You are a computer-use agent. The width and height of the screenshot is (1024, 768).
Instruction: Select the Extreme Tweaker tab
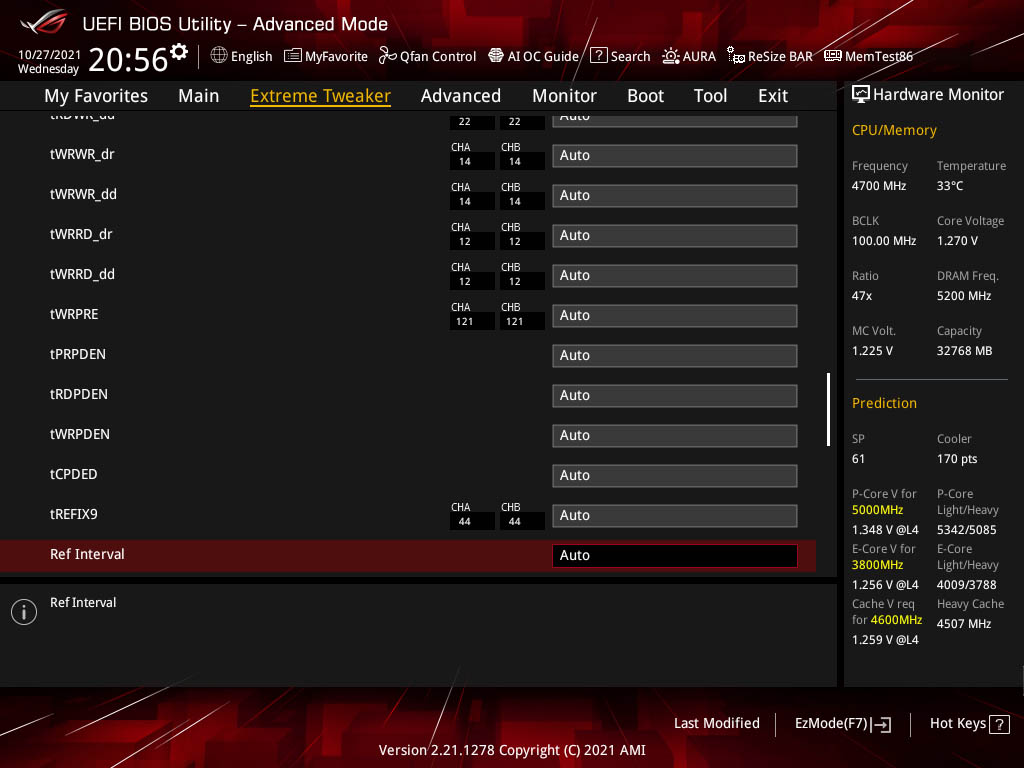321,96
